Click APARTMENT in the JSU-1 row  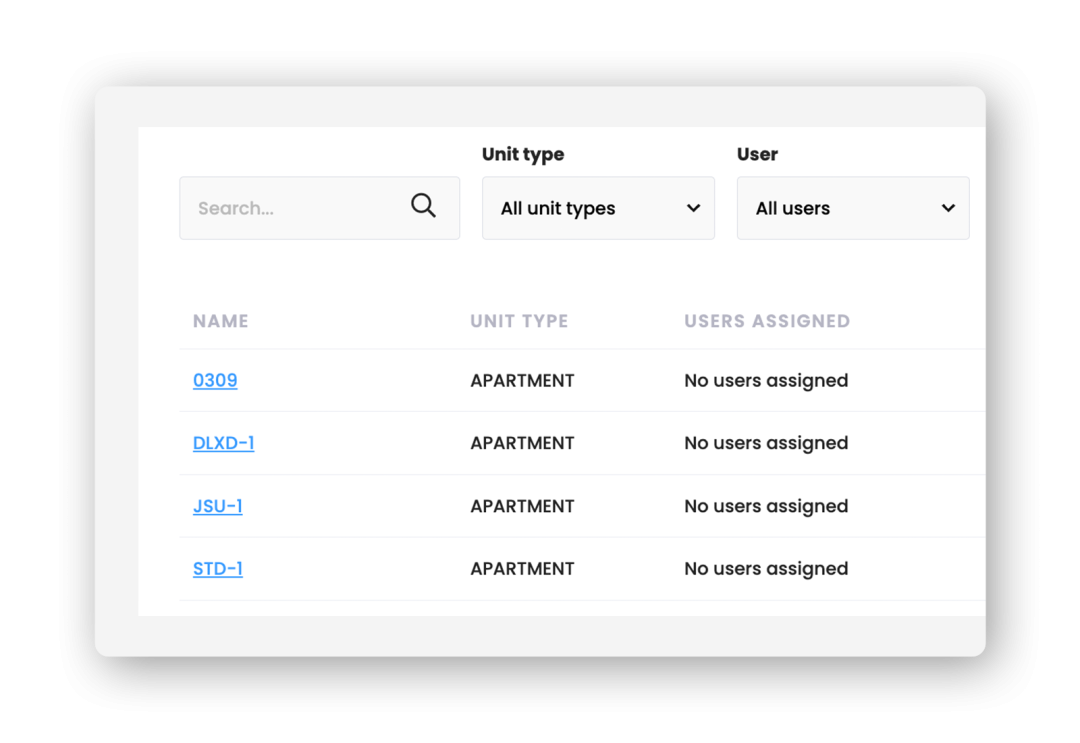pos(522,507)
